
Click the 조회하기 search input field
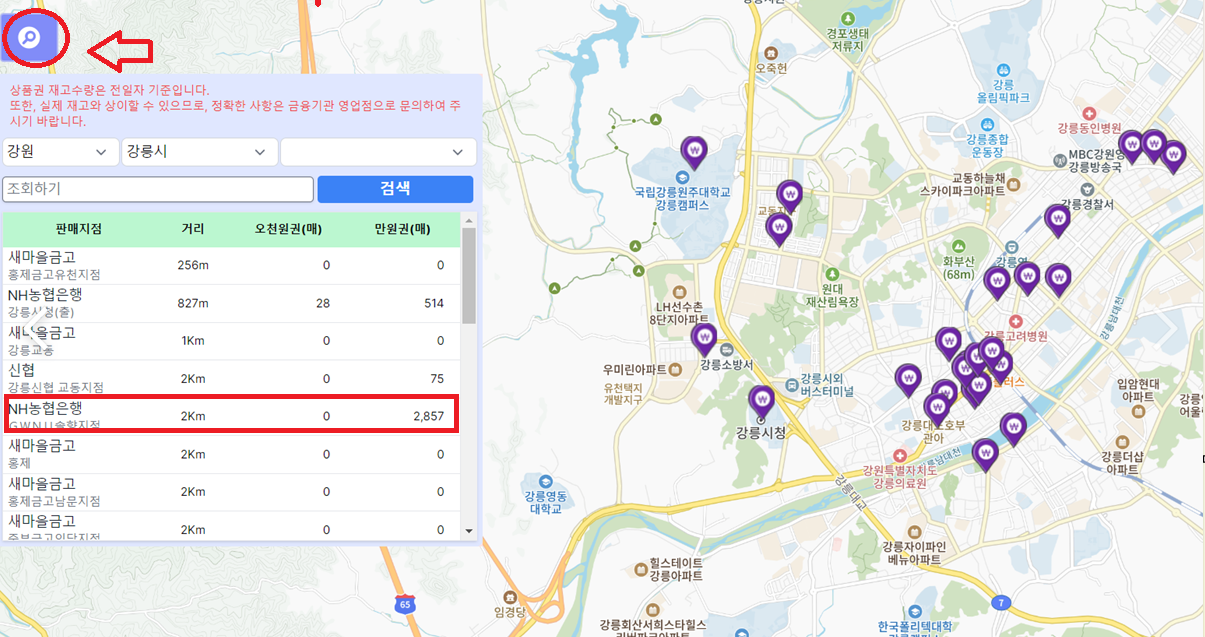click(x=157, y=189)
